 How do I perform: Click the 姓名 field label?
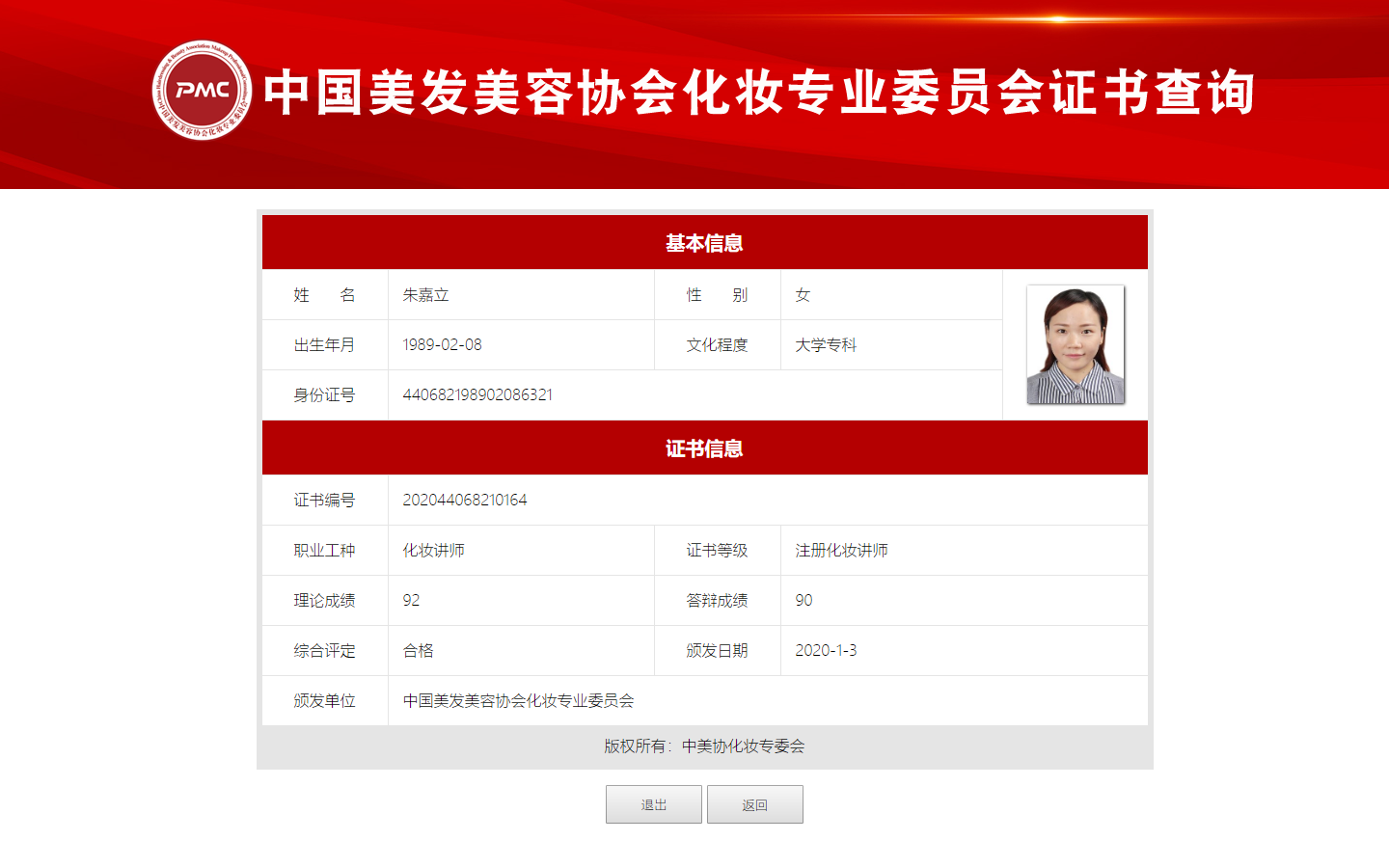pos(324,295)
